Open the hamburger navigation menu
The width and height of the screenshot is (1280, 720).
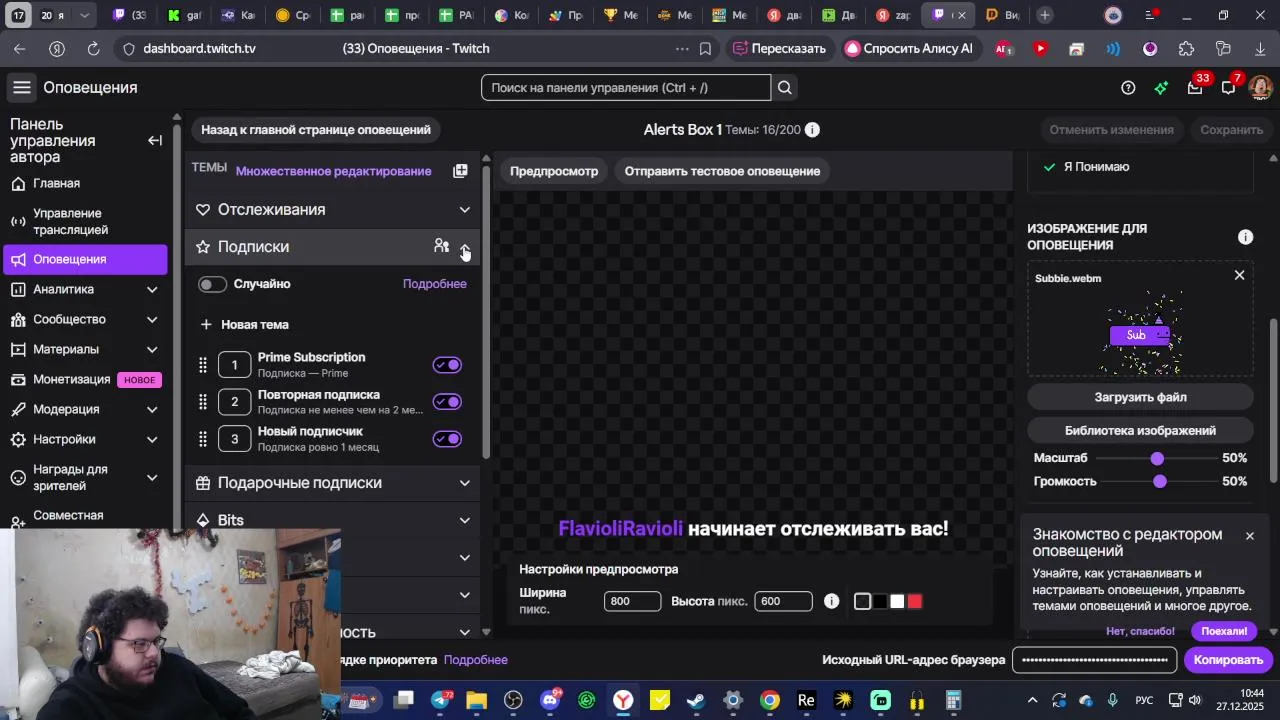(x=21, y=88)
